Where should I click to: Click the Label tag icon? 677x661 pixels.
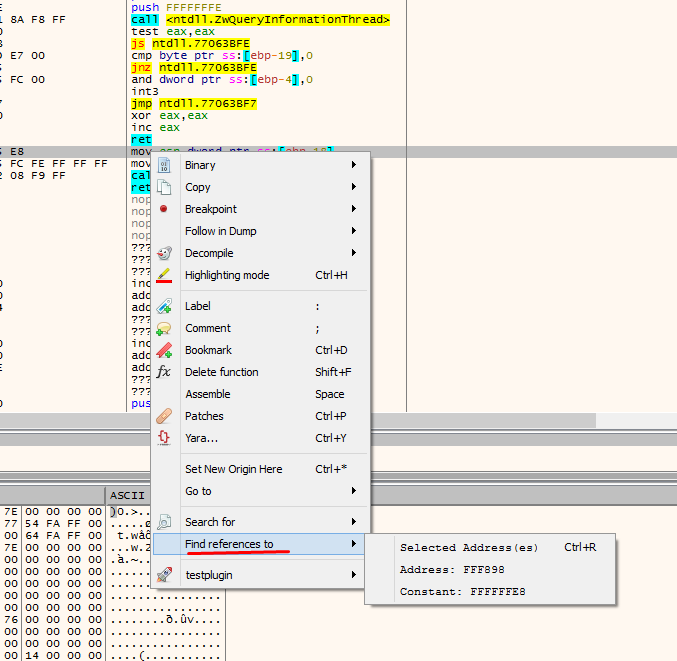click(165, 306)
